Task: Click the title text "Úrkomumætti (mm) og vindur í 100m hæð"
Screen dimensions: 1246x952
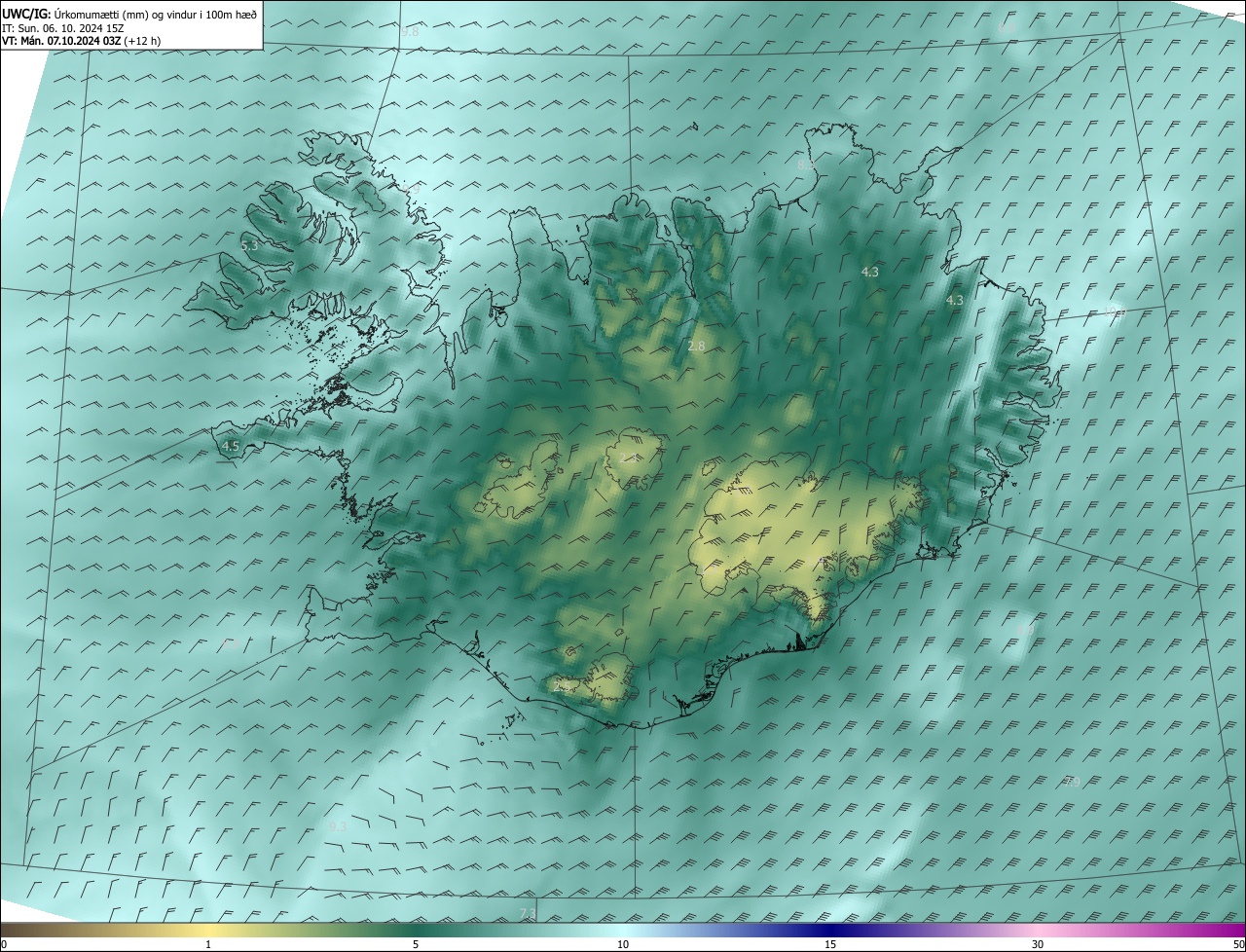Action: click(155, 16)
